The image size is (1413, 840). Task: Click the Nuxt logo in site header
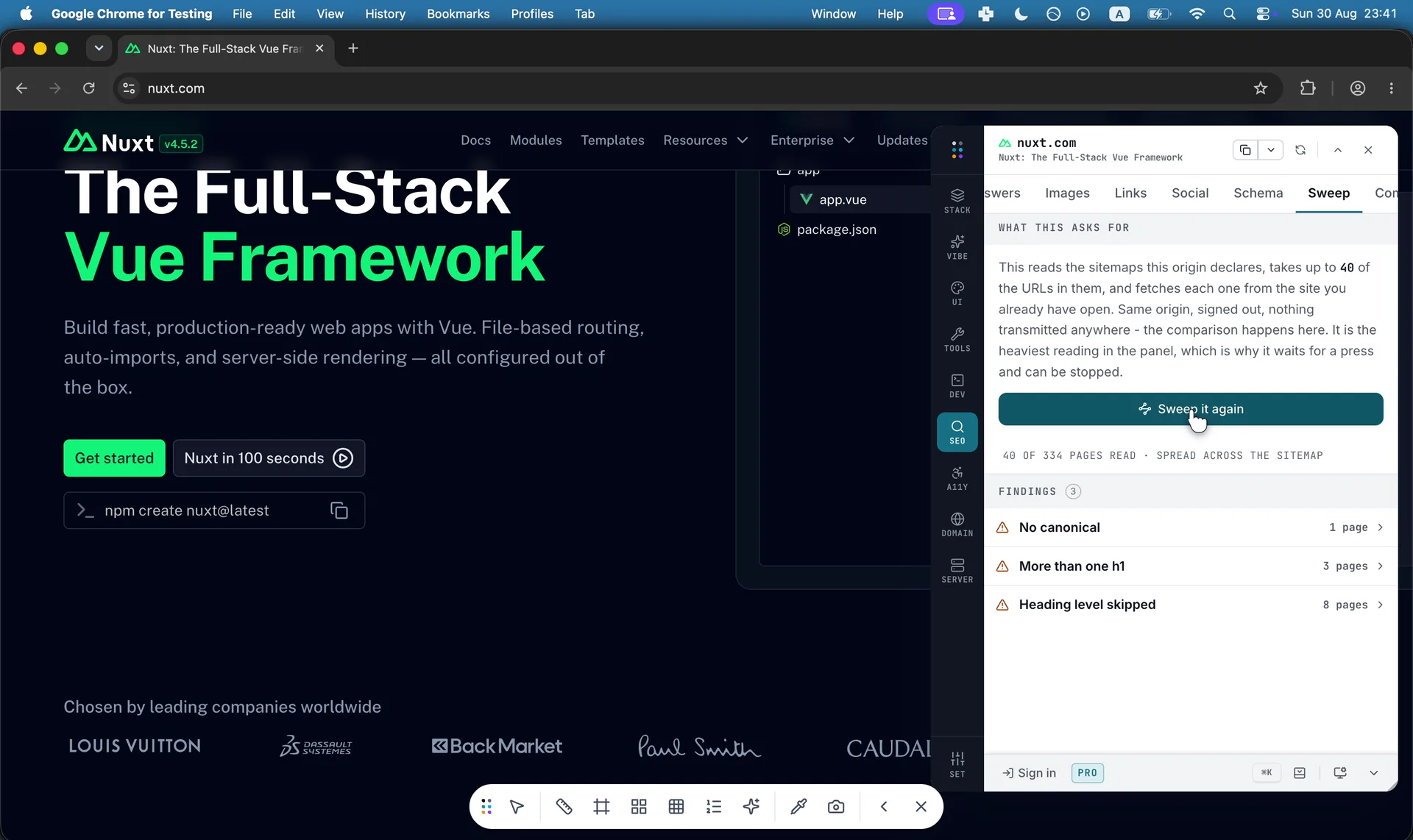[109, 142]
